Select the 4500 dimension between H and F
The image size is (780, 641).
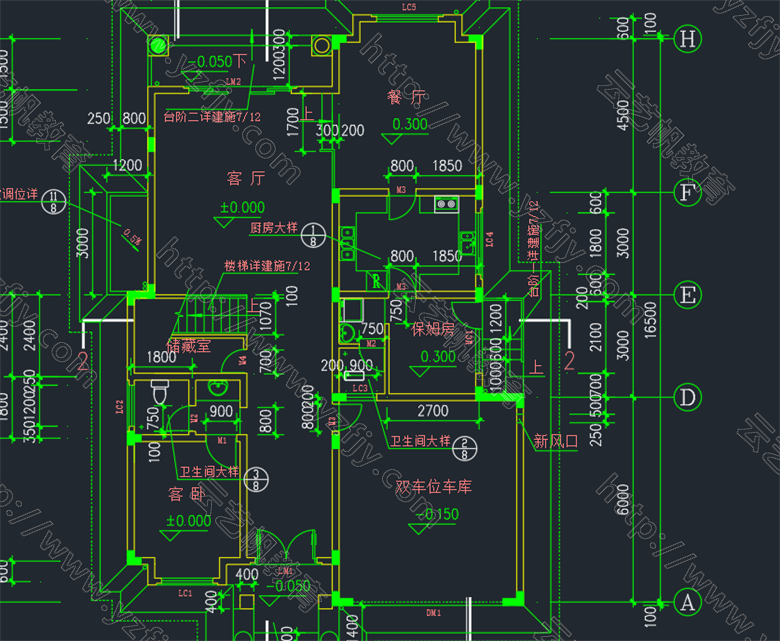[x=623, y=115]
